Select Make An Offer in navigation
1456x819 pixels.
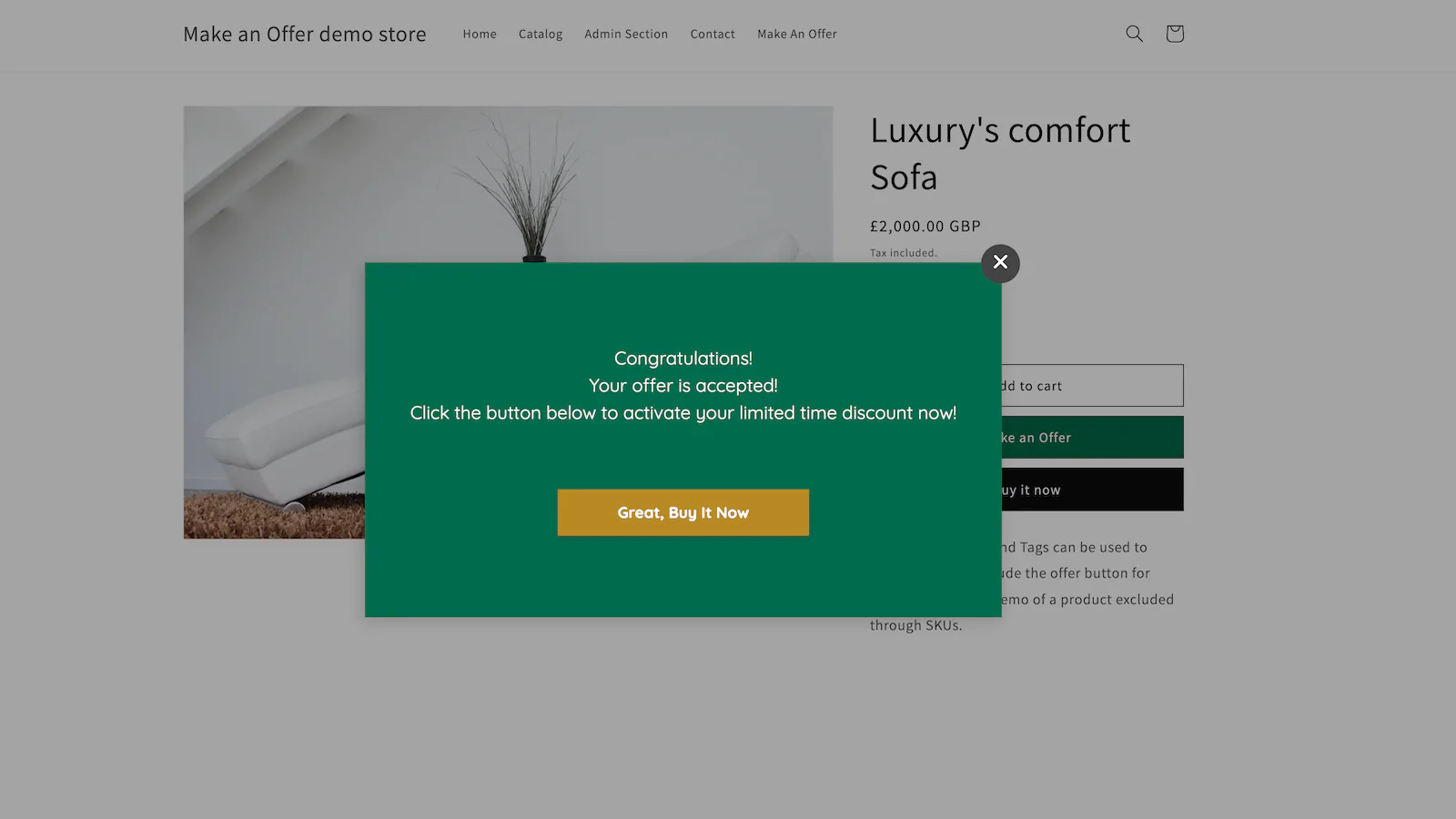click(x=797, y=34)
